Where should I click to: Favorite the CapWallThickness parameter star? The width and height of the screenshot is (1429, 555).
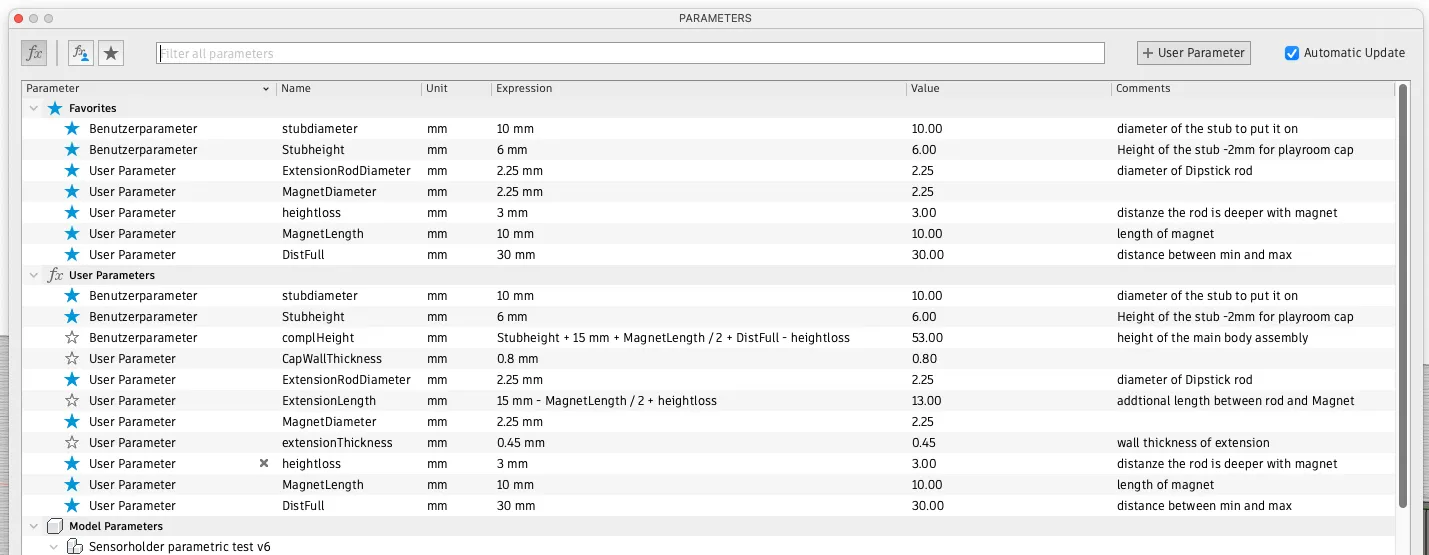(72, 359)
